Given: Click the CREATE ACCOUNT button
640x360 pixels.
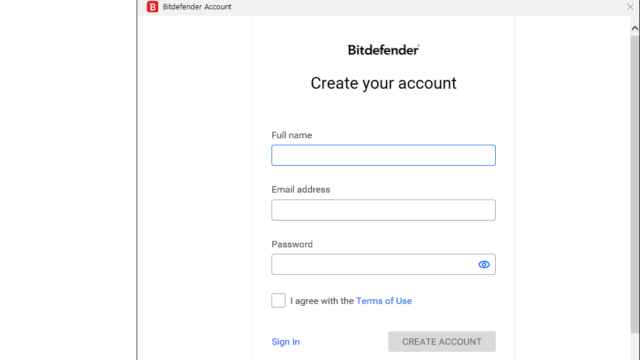Looking at the screenshot, I should coord(442,341).
